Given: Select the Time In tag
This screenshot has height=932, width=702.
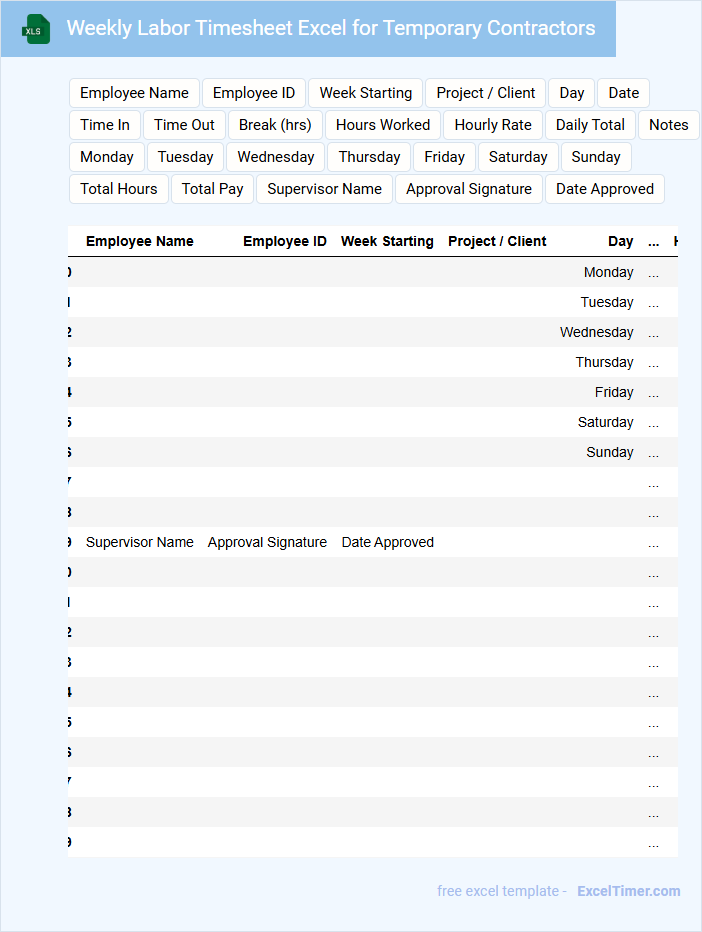Looking at the screenshot, I should (105, 125).
